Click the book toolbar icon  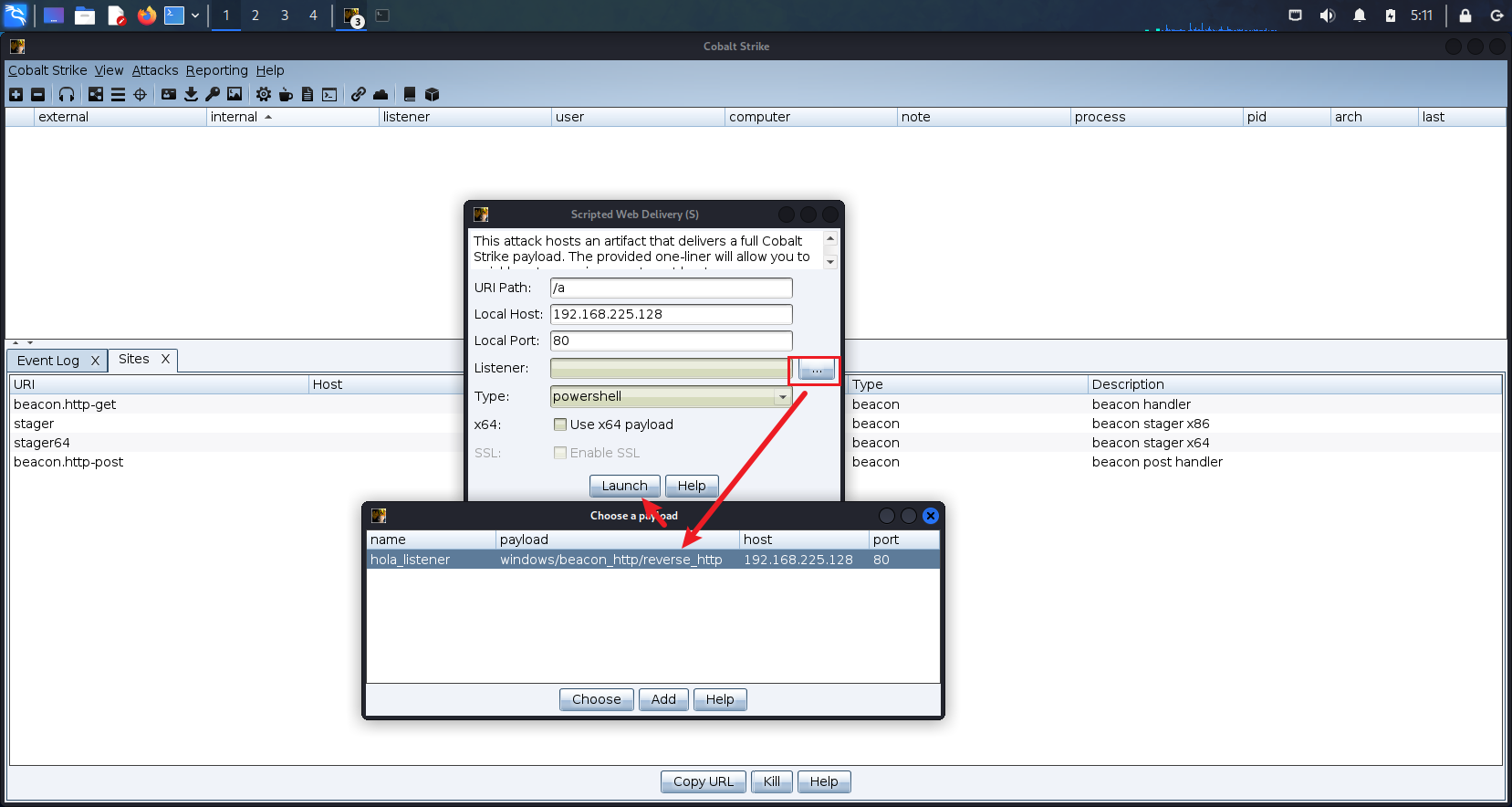(x=410, y=94)
